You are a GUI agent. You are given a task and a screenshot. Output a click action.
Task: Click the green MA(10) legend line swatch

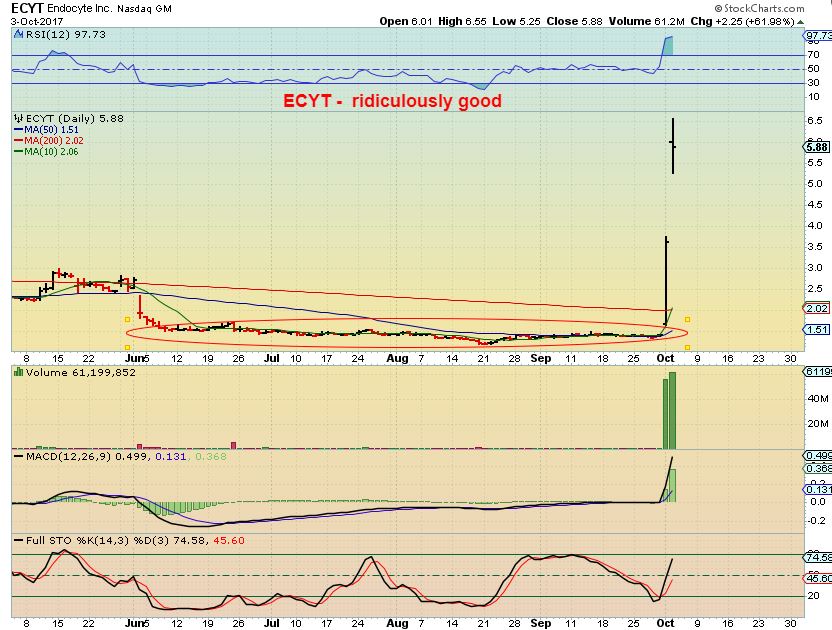click(x=19, y=152)
